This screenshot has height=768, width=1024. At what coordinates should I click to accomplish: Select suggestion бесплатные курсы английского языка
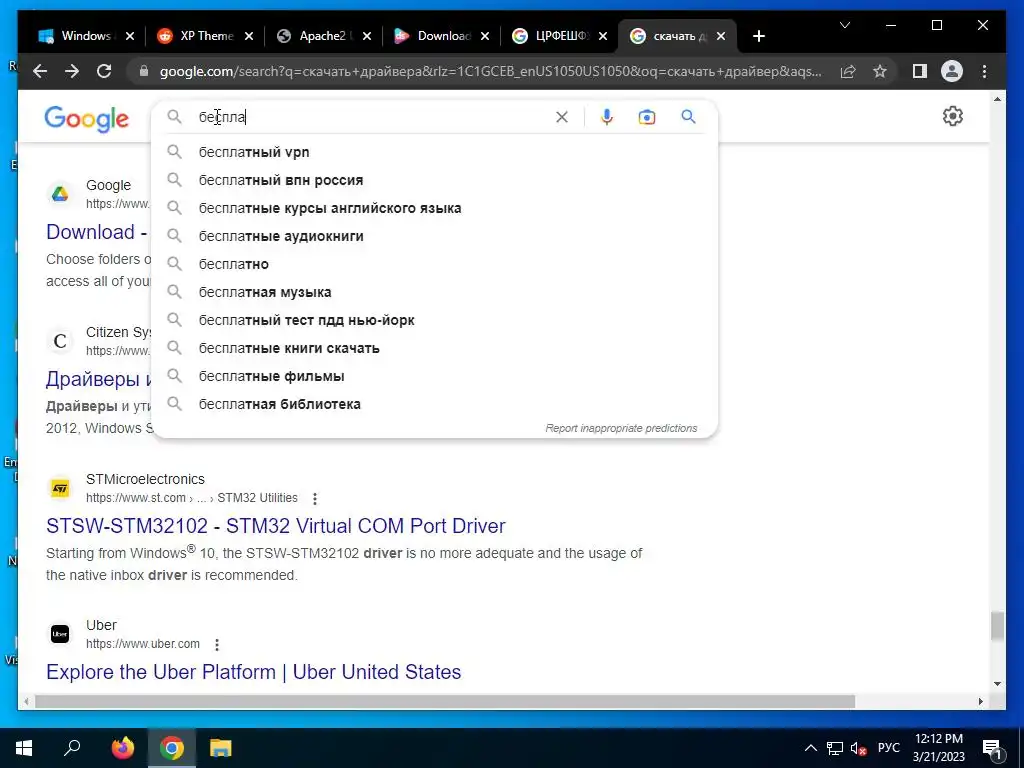(x=434, y=208)
